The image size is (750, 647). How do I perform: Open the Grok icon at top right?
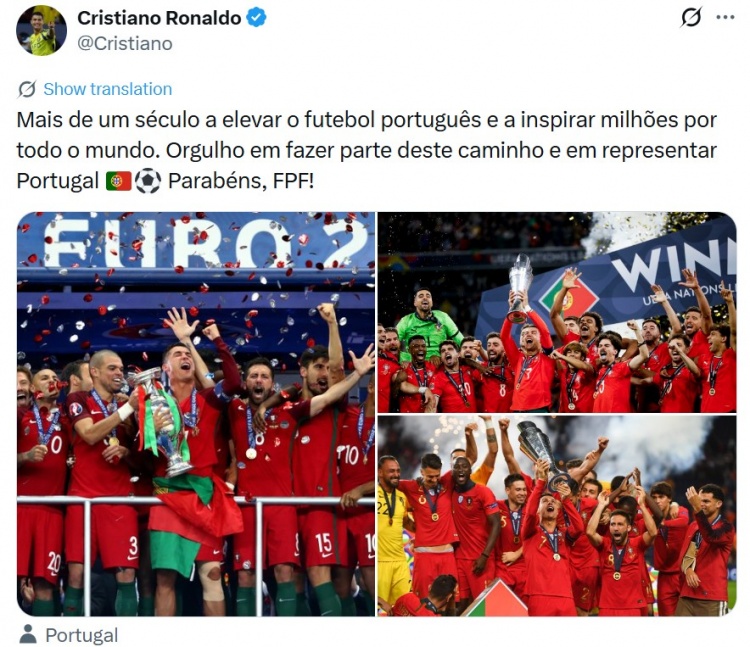pos(691,17)
